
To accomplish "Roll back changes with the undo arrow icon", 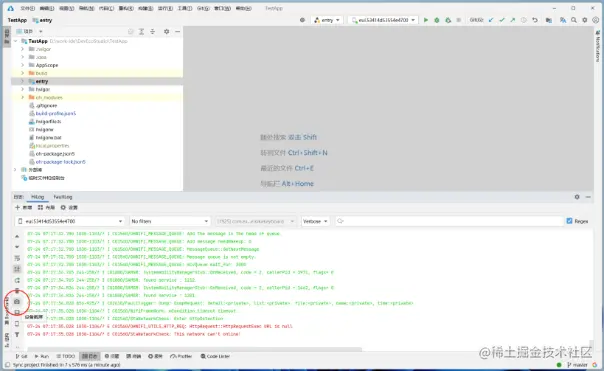I will [535, 20].
